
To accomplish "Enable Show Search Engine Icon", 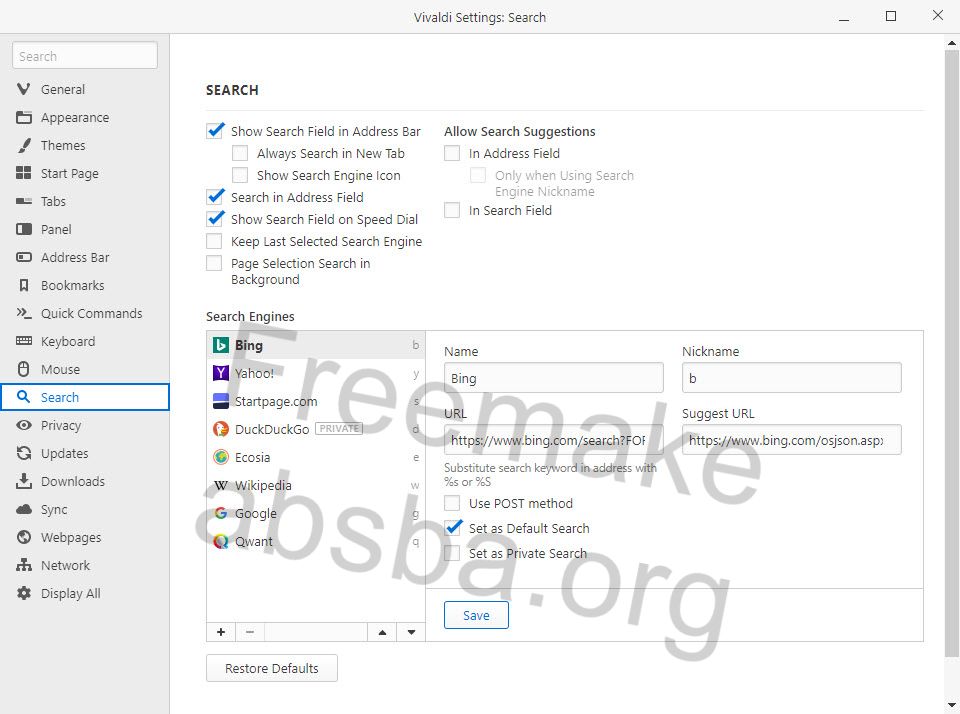I will [x=240, y=175].
